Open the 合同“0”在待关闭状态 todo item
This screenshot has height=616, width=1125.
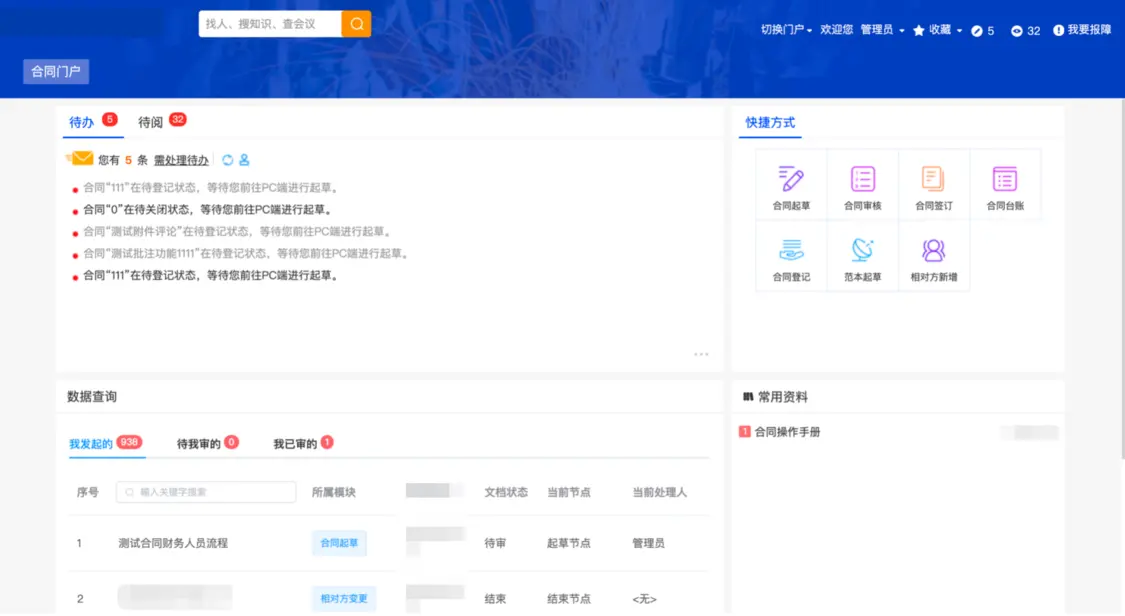[208, 209]
